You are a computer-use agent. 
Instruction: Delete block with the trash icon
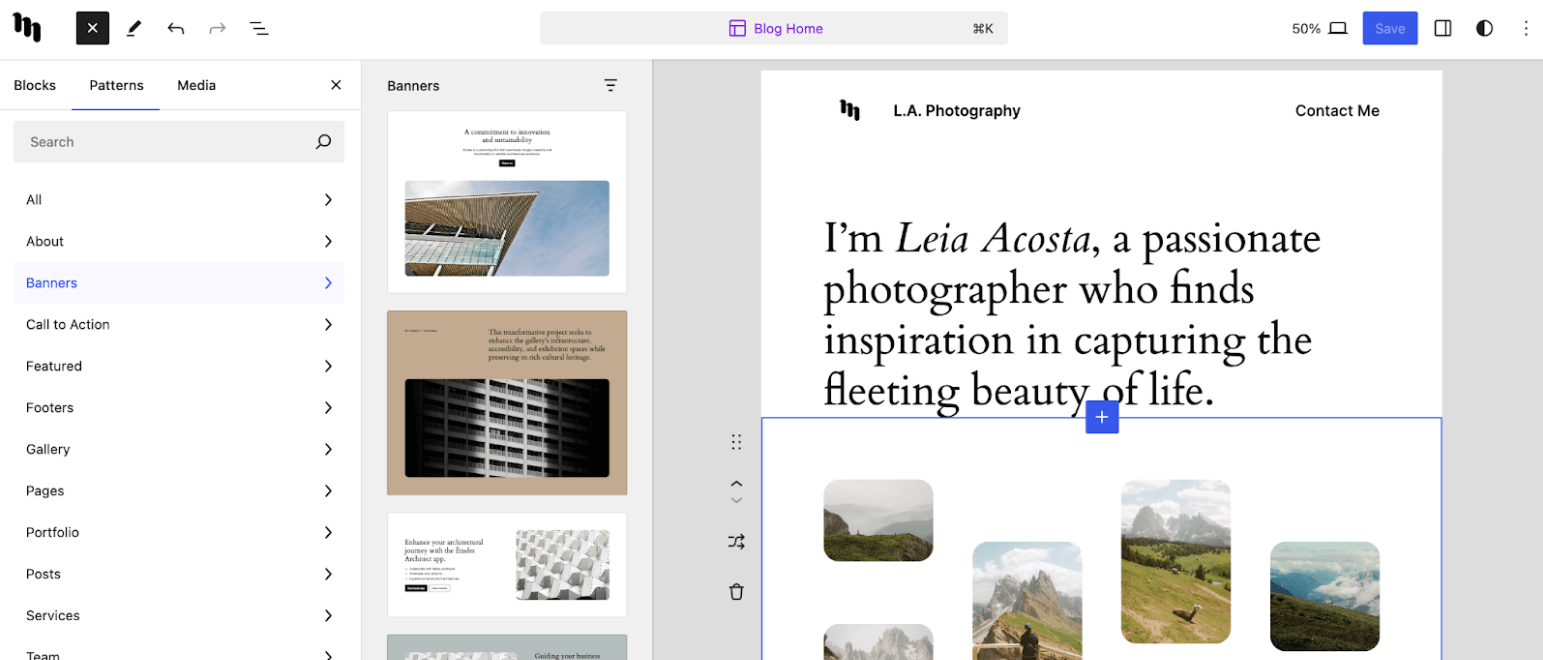click(736, 591)
